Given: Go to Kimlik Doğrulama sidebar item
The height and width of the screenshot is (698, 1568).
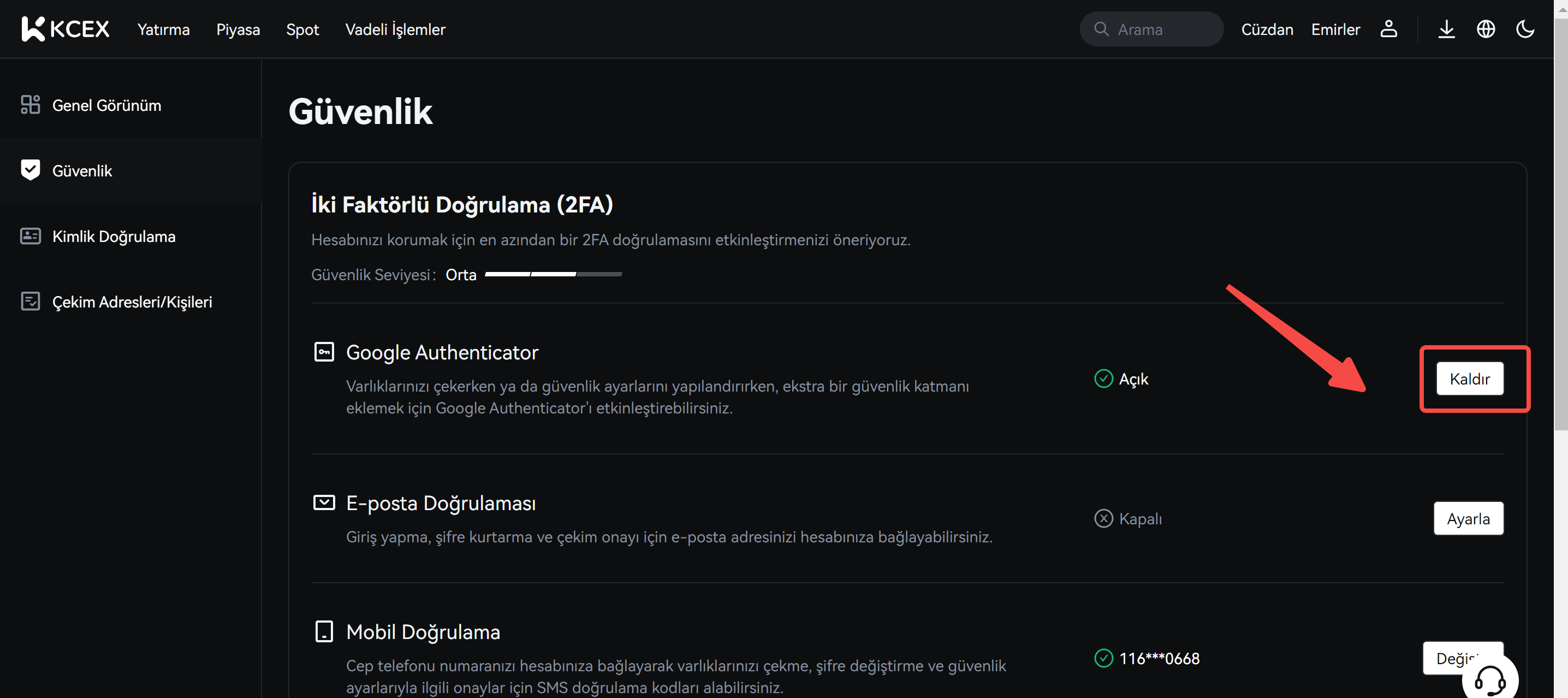Looking at the screenshot, I should click(114, 236).
